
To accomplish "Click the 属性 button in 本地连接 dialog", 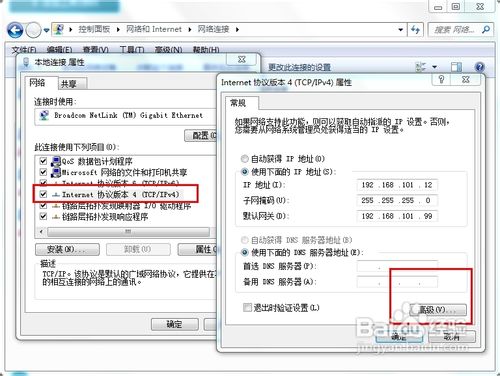I will click(198, 249).
